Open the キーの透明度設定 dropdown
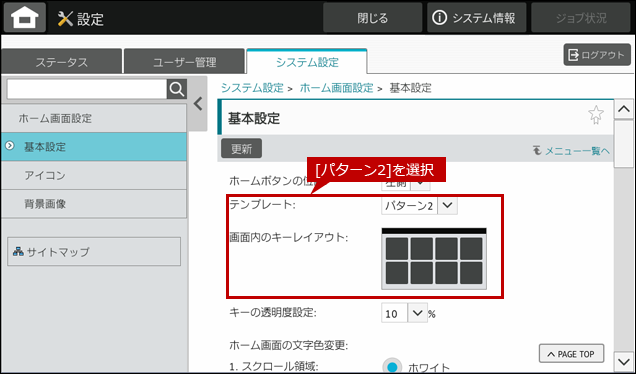The height and width of the screenshot is (374, 636). [x=404, y=314]
